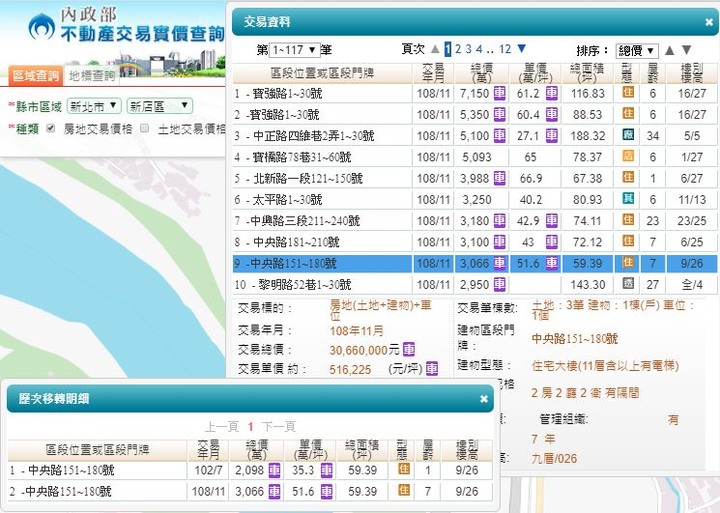
Task: Click car icon beside 30,660,000元 total
Action: 409,350
